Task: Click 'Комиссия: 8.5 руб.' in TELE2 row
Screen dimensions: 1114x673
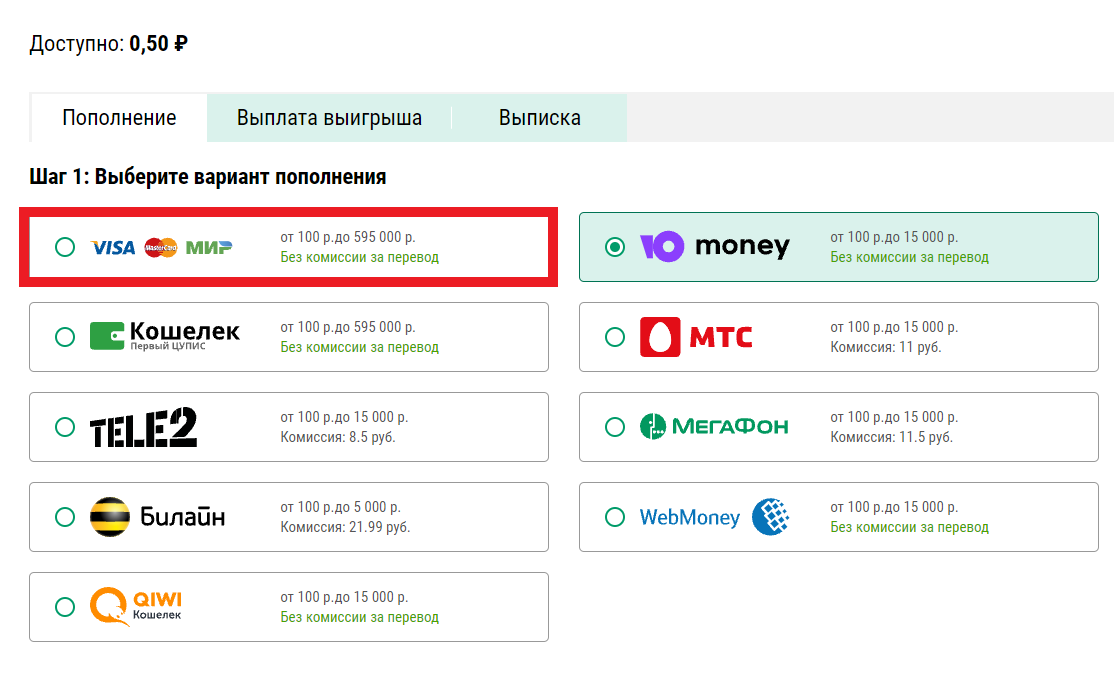Action: [x=337, y=437]
